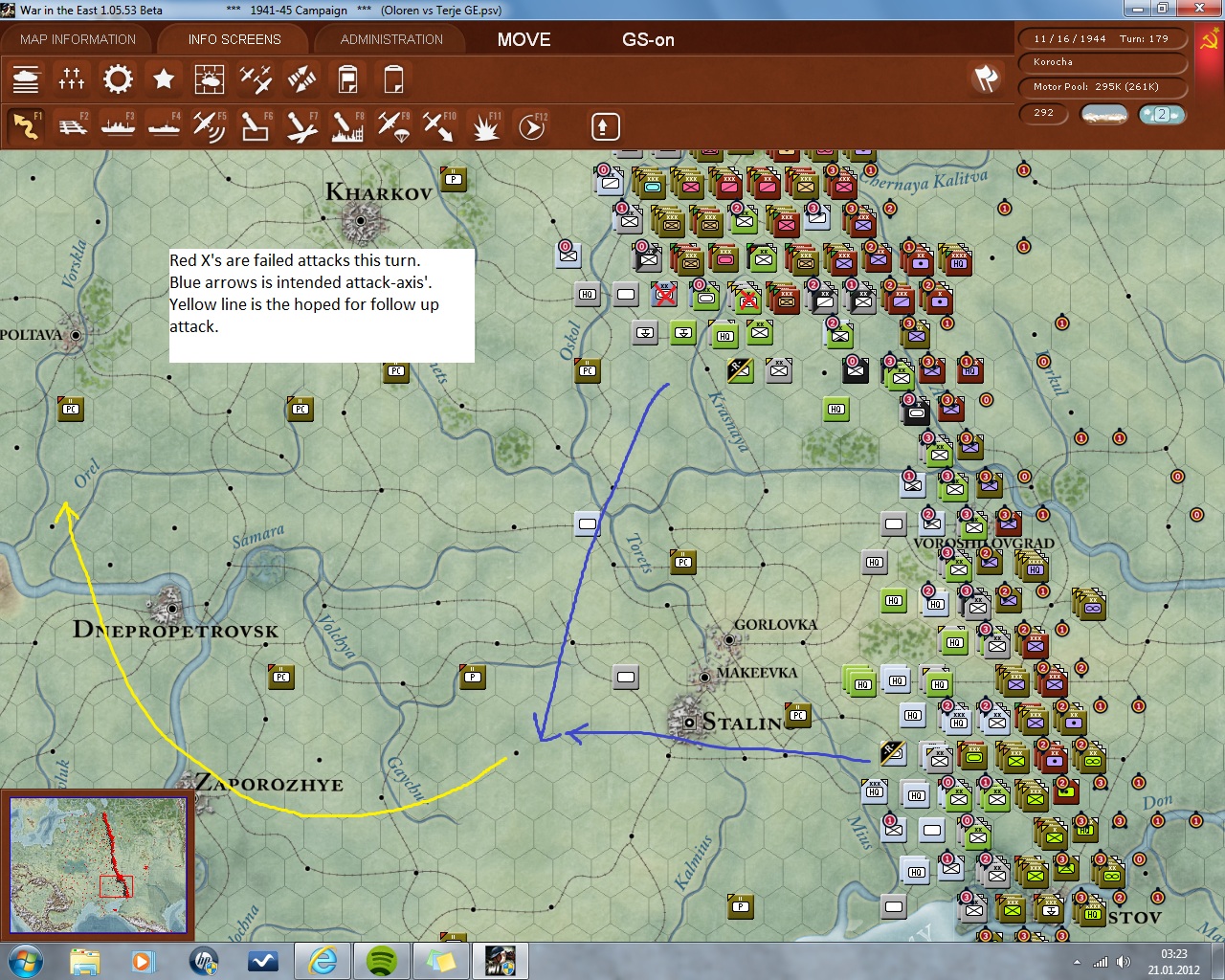The image size is (1225, 980).
Task: Open MAP INFORMATION tab
Action: tap(78, 39)
